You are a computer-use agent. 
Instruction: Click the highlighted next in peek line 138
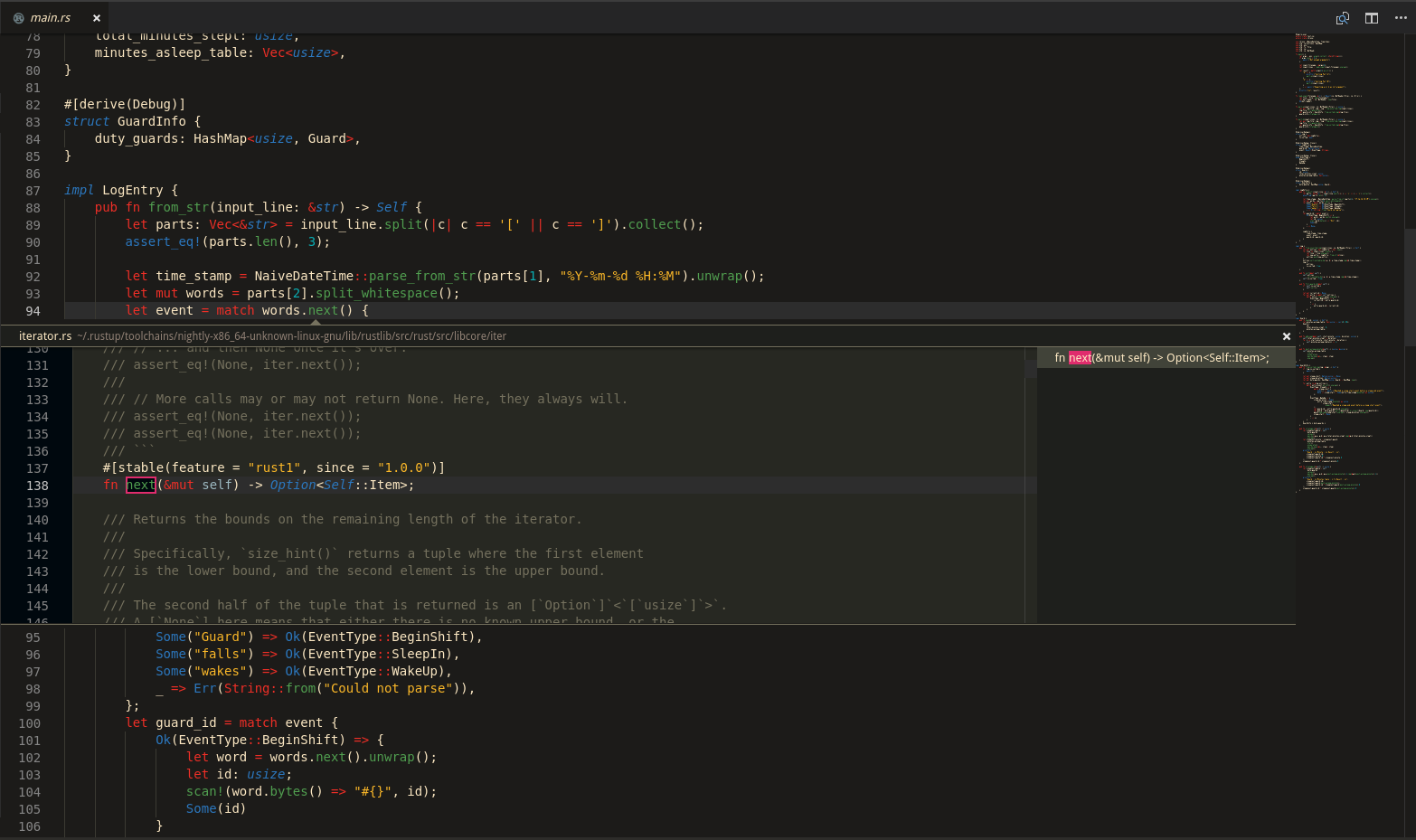pyautogui.click(x=141, y=486)
